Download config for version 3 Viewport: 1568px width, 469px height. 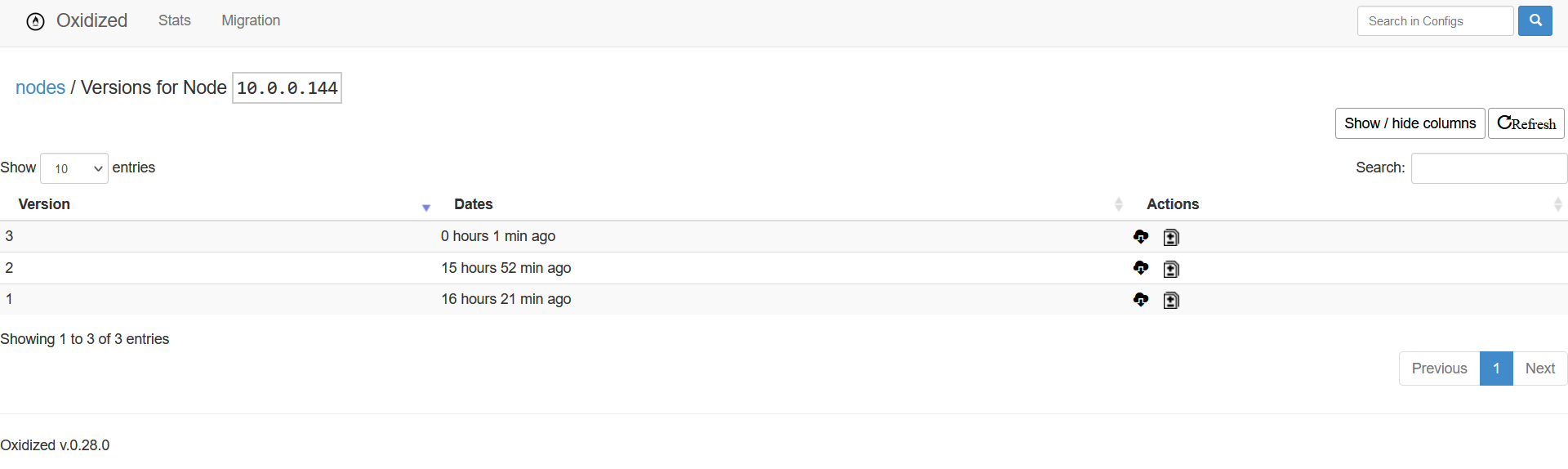coord(1141,237)
